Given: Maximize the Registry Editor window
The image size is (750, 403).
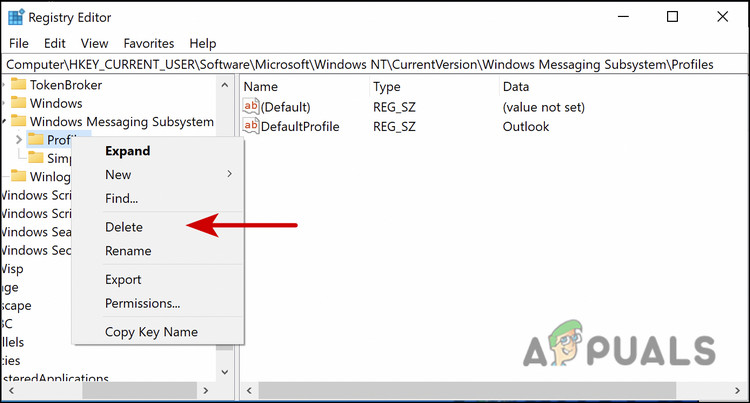Looking at the screenshot, I should 673,17.
